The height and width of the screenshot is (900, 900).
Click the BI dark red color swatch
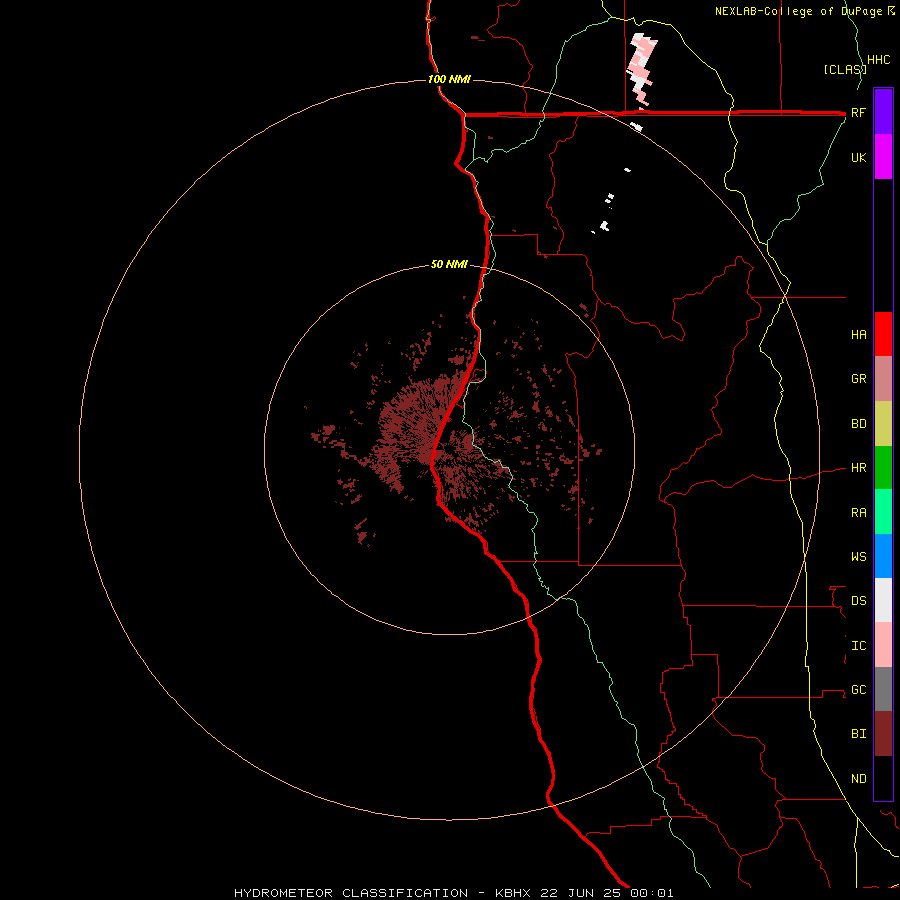coord(883,734)
